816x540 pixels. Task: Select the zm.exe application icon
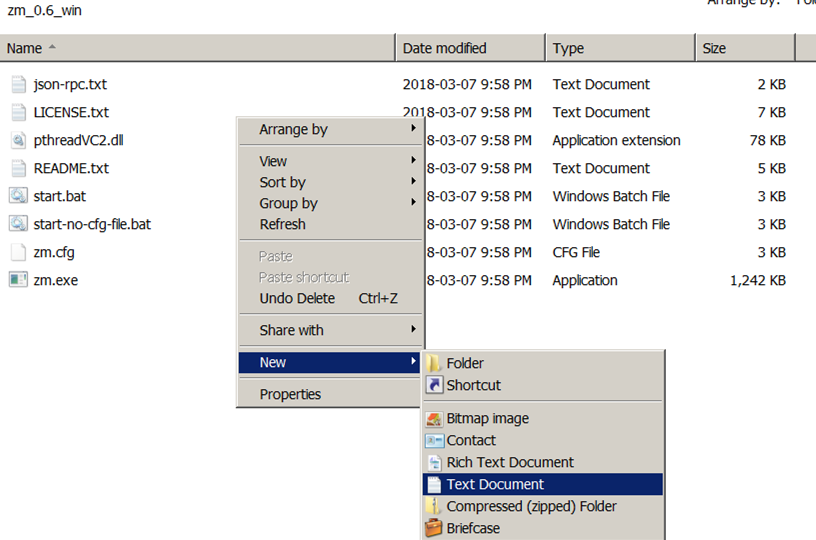[x=18, y=281]
